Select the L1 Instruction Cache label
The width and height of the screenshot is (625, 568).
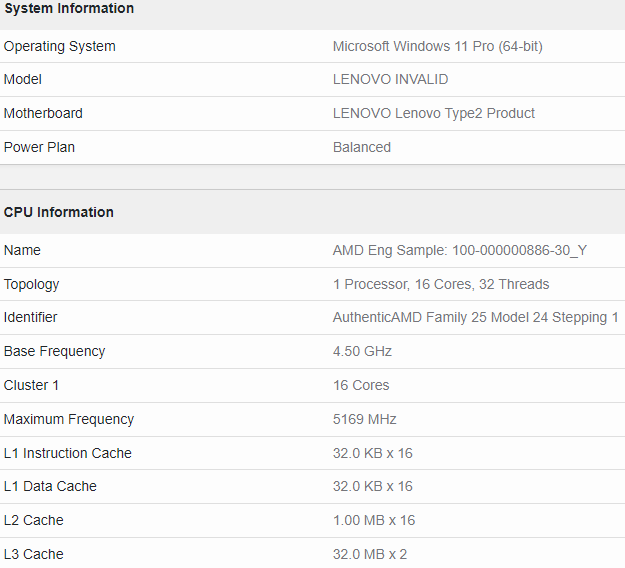67,453
